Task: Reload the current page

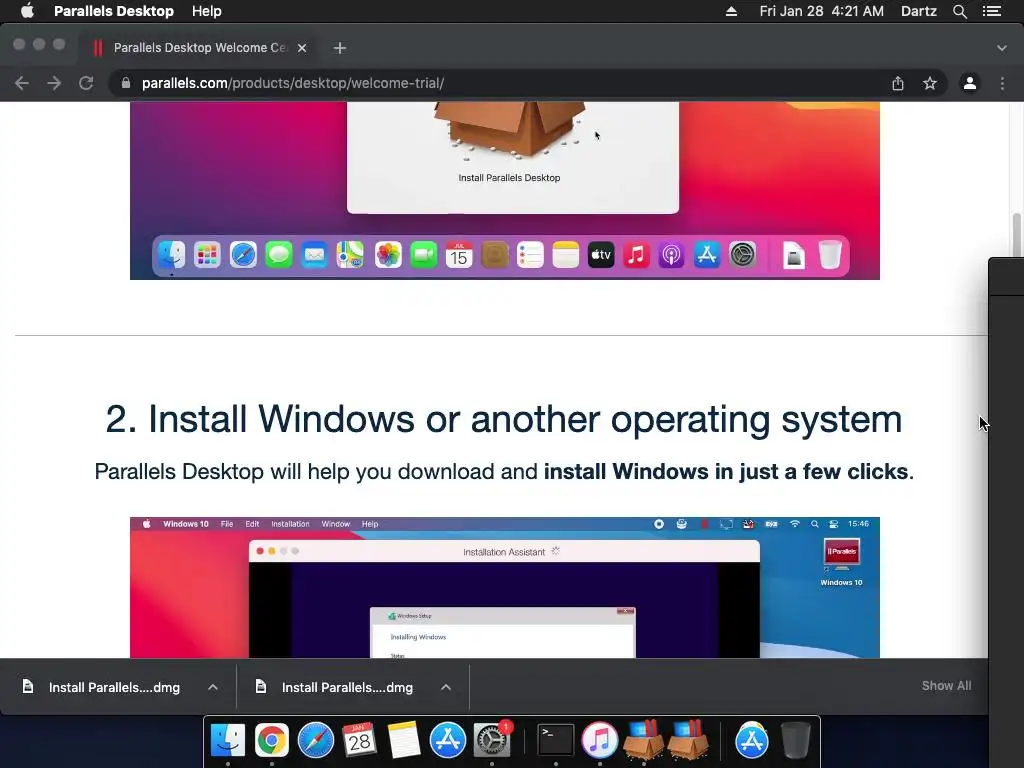Action: point(86,83)
